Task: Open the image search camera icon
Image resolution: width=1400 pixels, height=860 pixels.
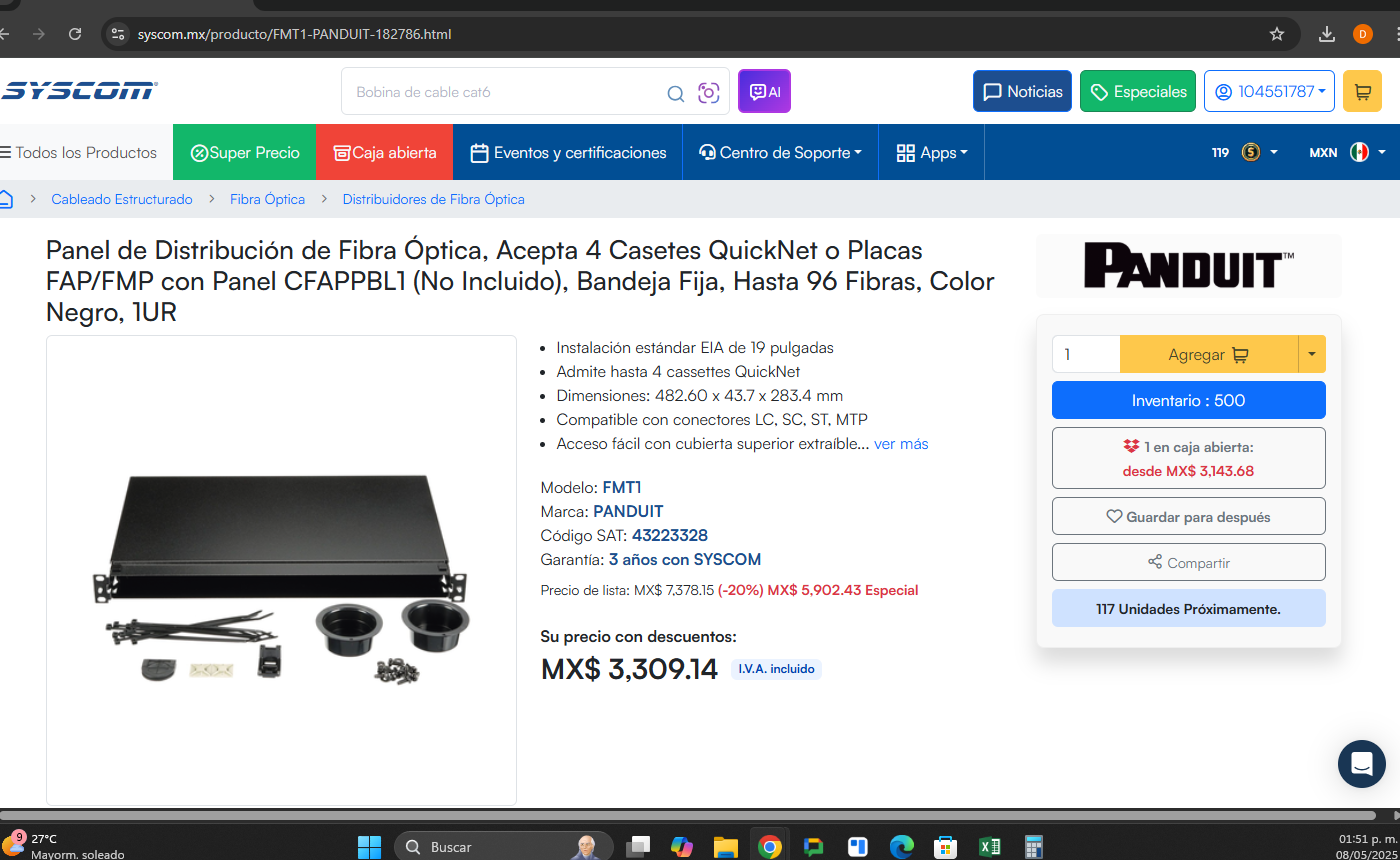Action: coord(708,93)
